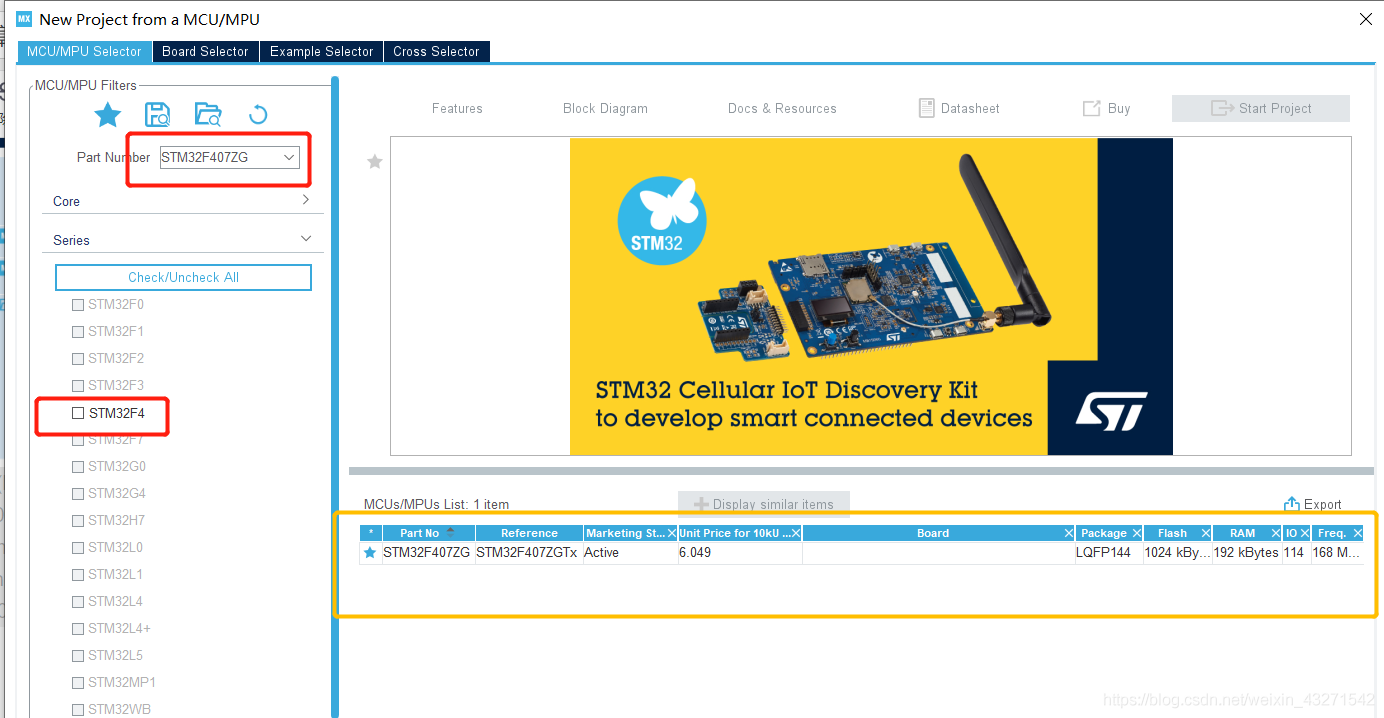Image resolution: width=1384 pixels, height=718 pixels.
Task: Switch to the MCU/MPU Selector tab
Action: [84, 51]
